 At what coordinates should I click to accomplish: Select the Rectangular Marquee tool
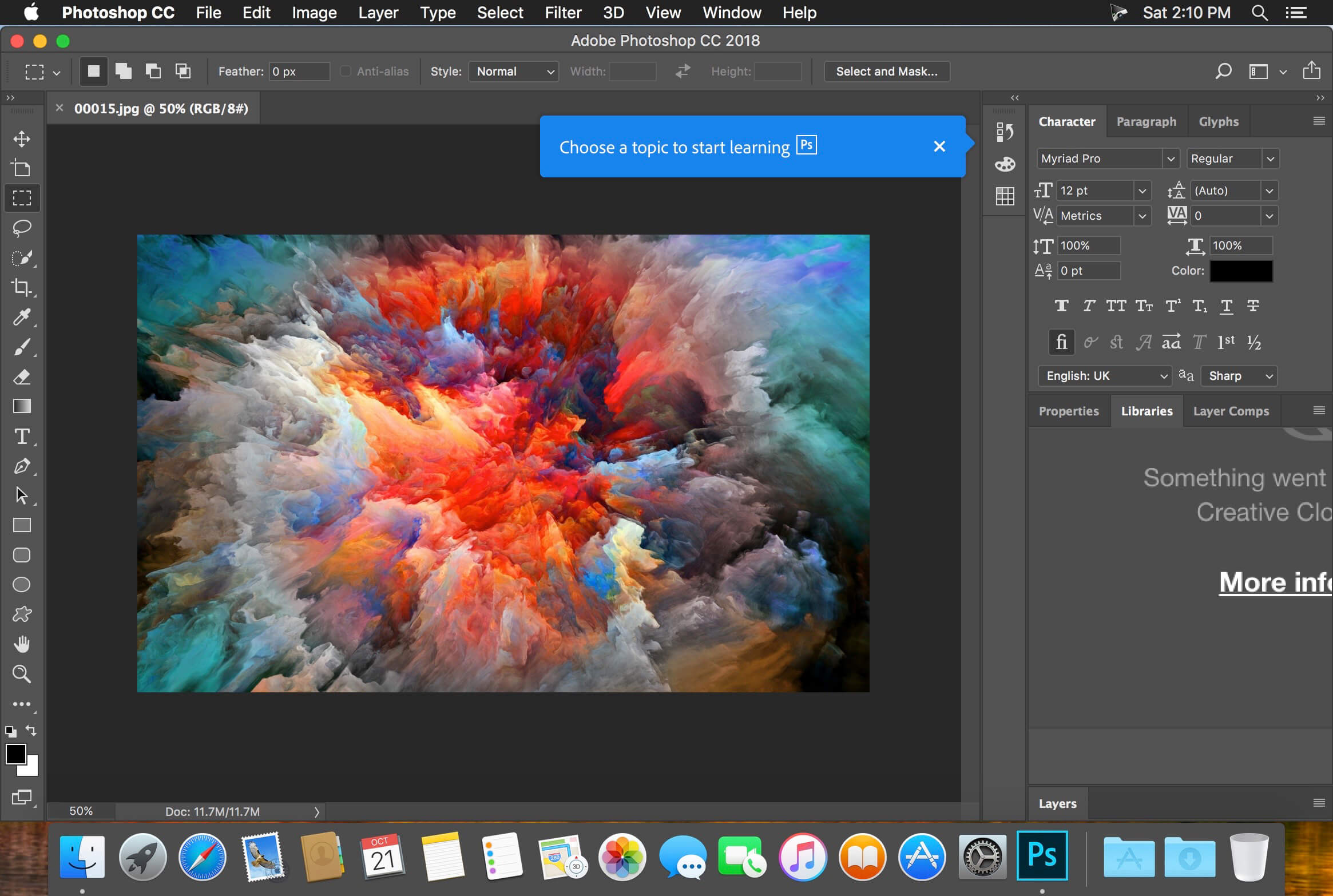[22, 197]
